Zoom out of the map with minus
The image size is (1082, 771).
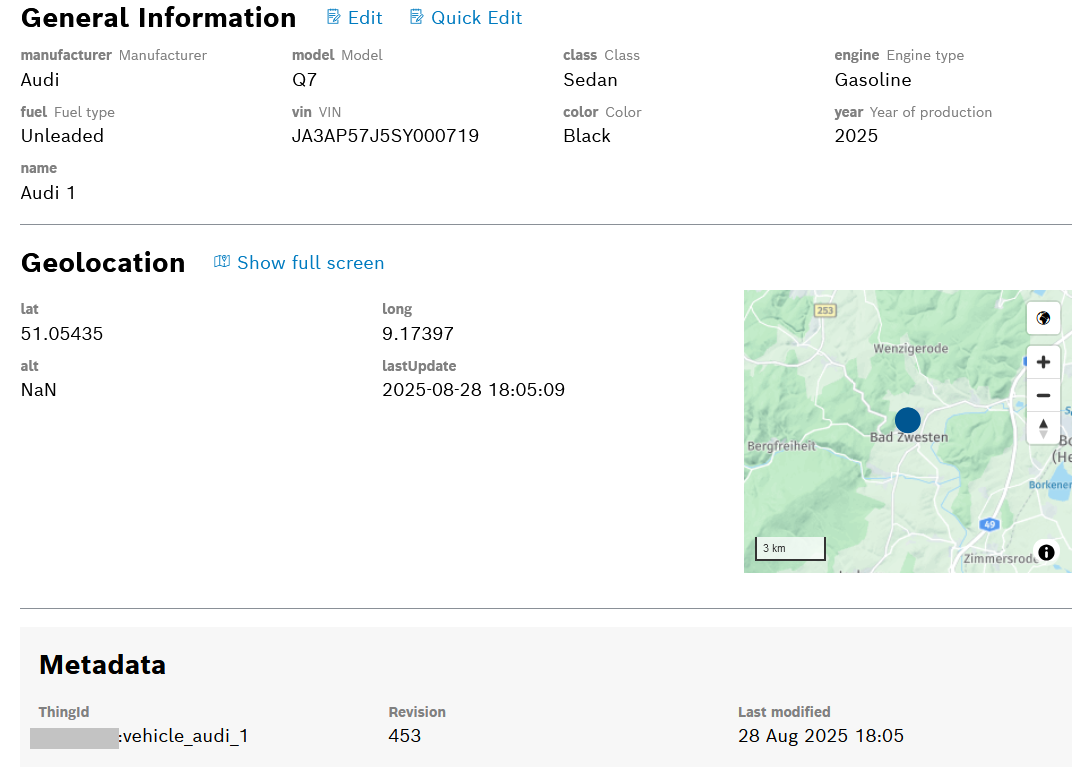coord(1043,395)
